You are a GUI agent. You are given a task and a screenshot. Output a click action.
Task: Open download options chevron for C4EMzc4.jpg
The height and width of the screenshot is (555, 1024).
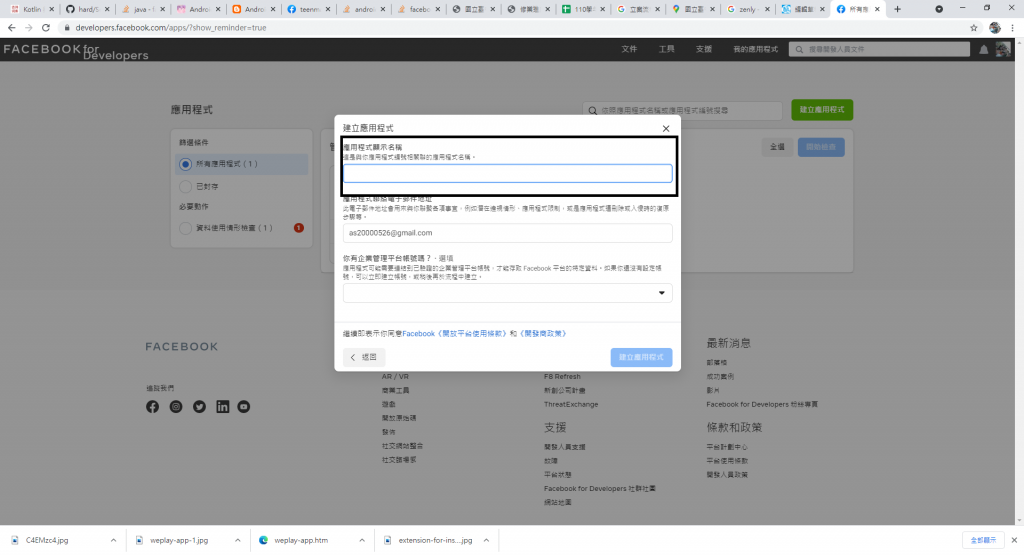click(113, 541)
